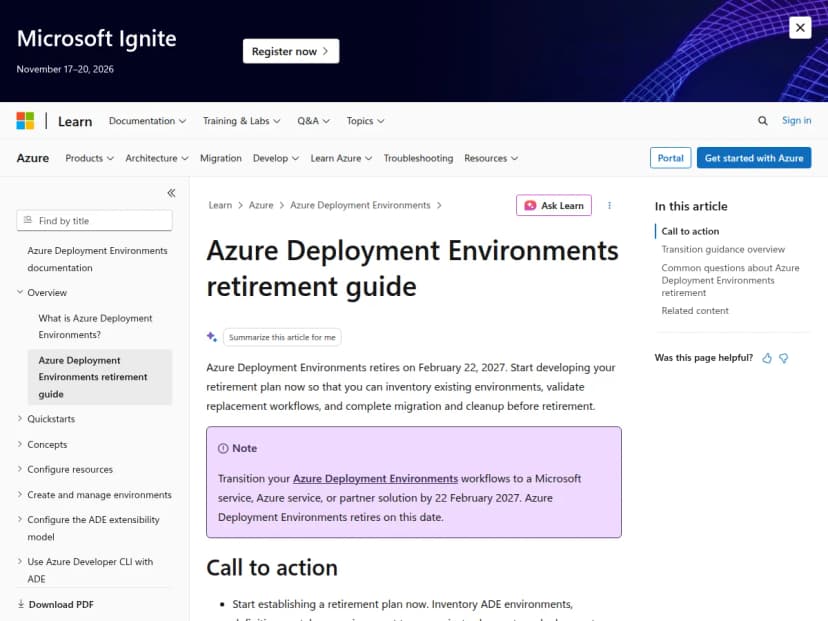The width and height of the screenshot is (828, 621).
Task: Open the Documentation dropdown menu
Action: pyautogui.click(x=147, y=121)
